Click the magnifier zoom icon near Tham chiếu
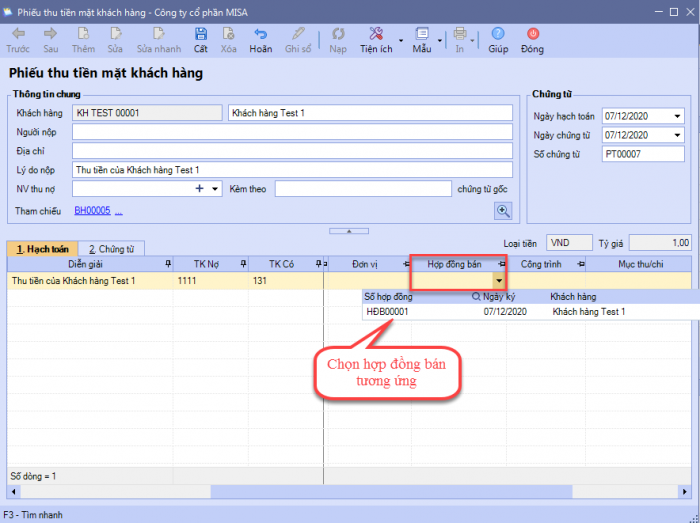The image size is (700, 523). tap(503, 210)
